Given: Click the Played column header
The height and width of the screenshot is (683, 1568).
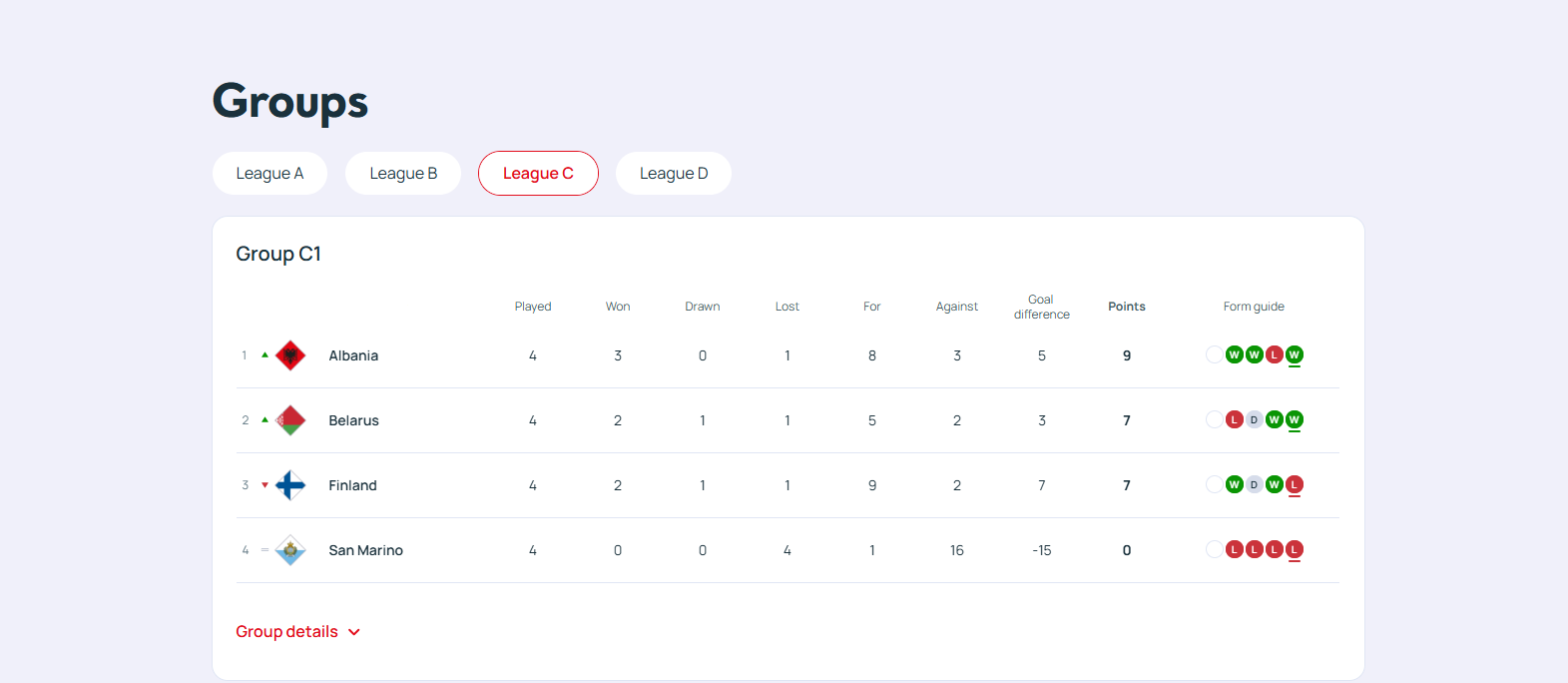Looking at the screenshot, I should [x=533, y=307].
